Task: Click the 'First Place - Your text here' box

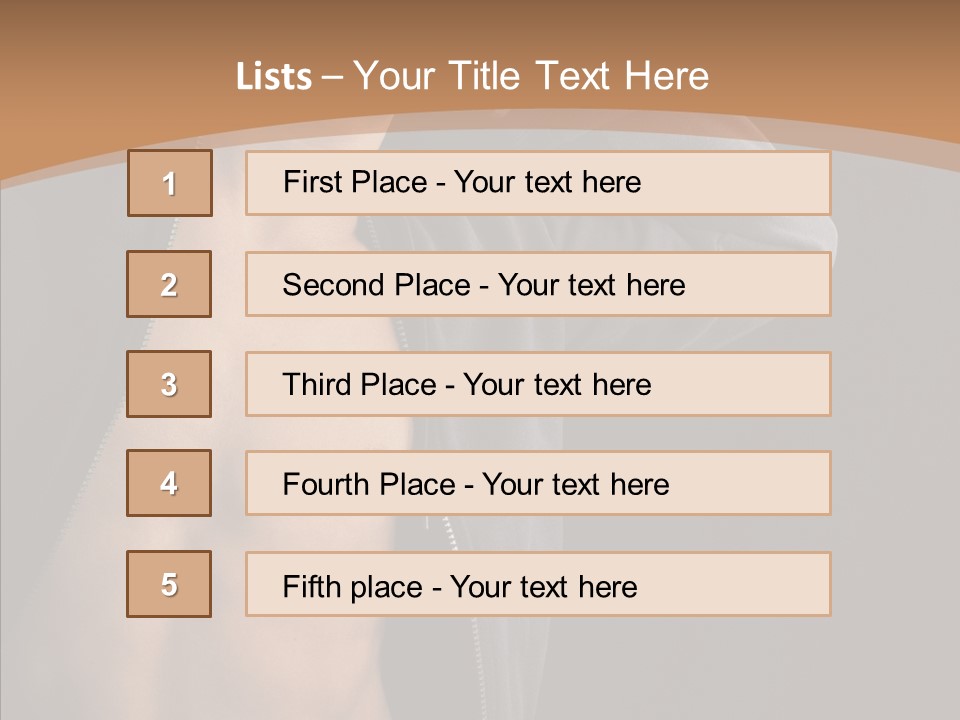Action: (x=538, y=183)
